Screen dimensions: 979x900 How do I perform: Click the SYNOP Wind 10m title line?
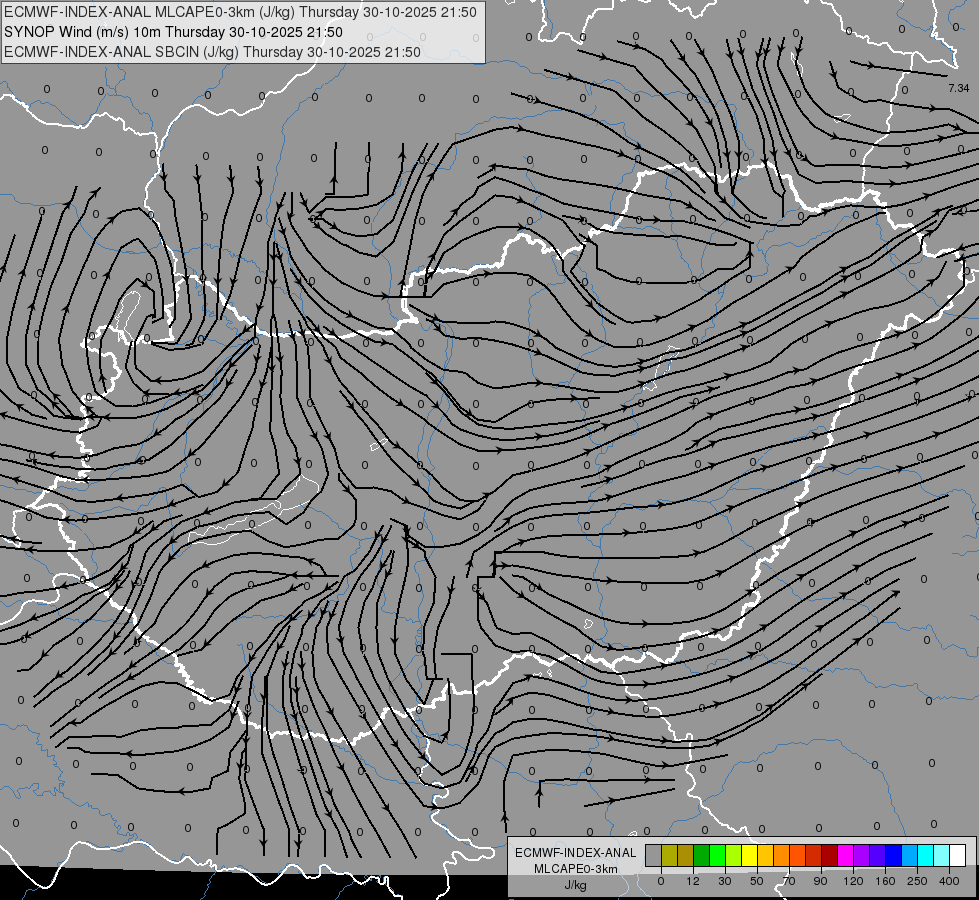coord(173,32)
